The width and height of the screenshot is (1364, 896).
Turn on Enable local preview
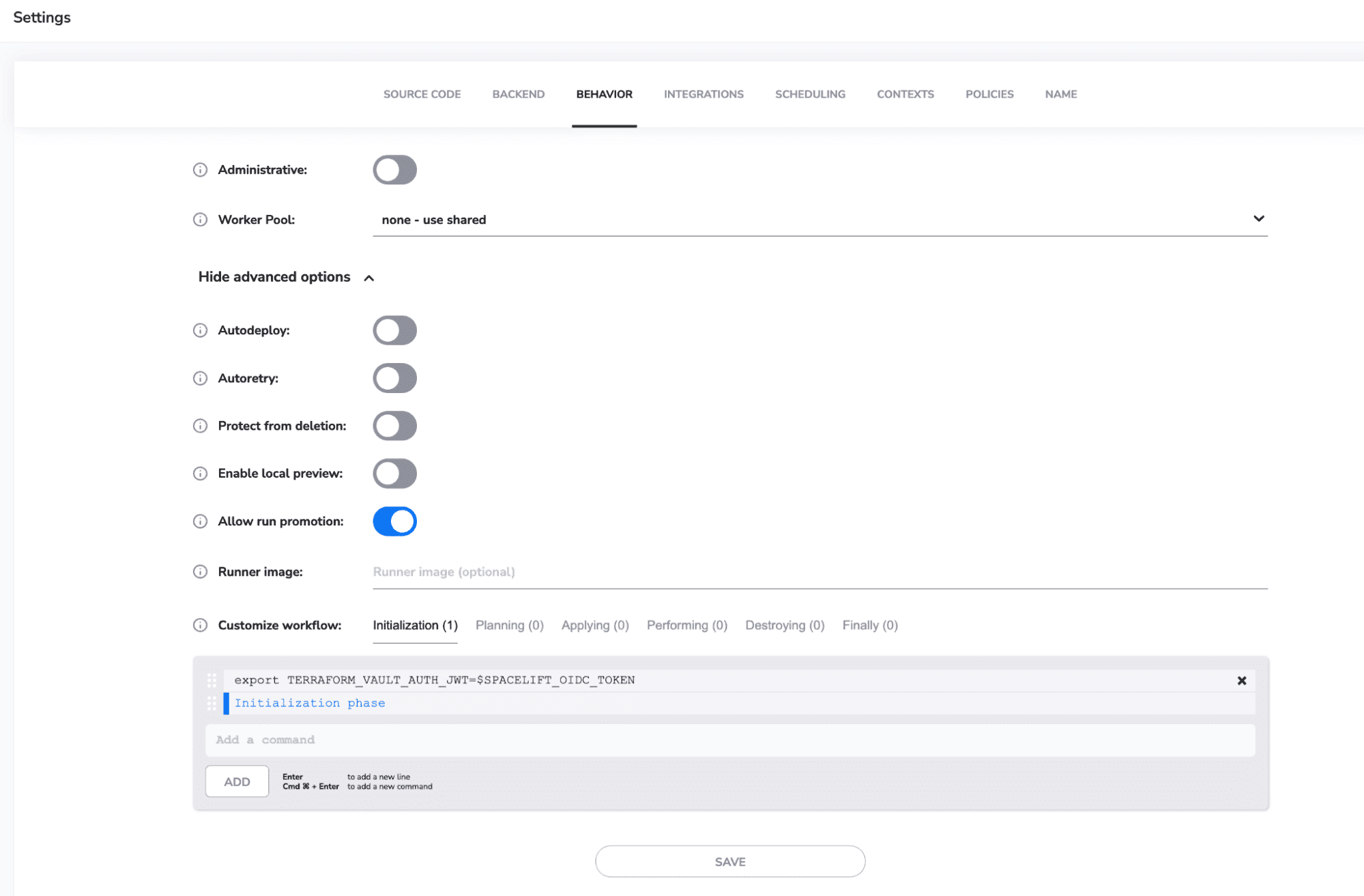[x=394, y=474]
